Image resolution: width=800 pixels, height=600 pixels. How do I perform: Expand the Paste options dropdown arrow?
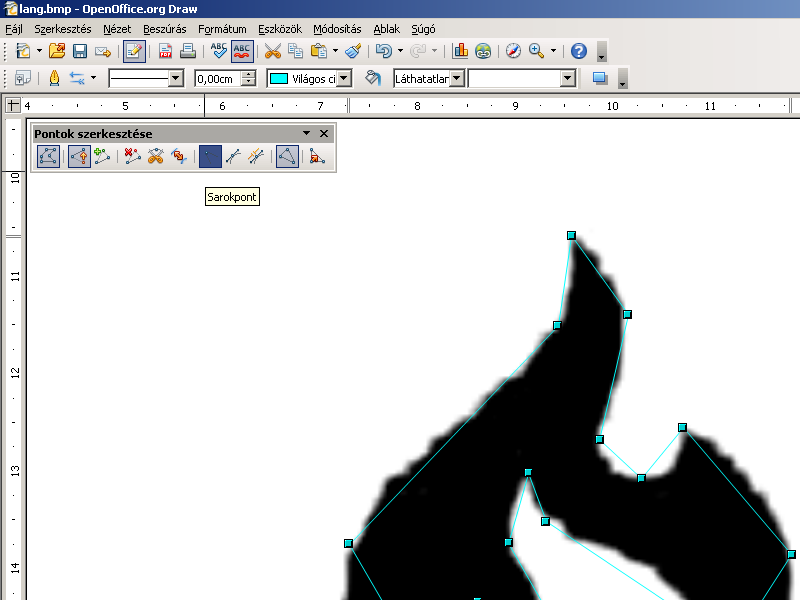coord(335,51)
